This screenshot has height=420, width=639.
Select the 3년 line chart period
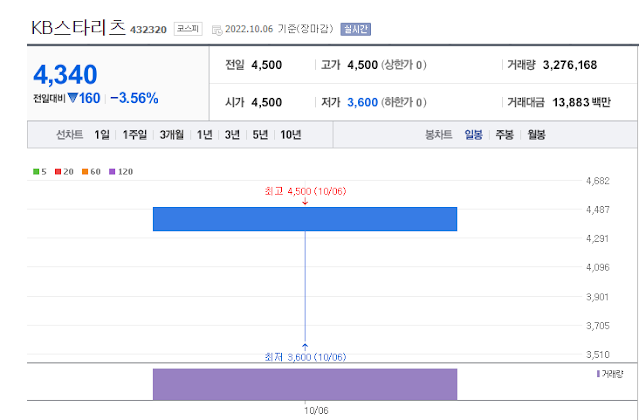232,135
